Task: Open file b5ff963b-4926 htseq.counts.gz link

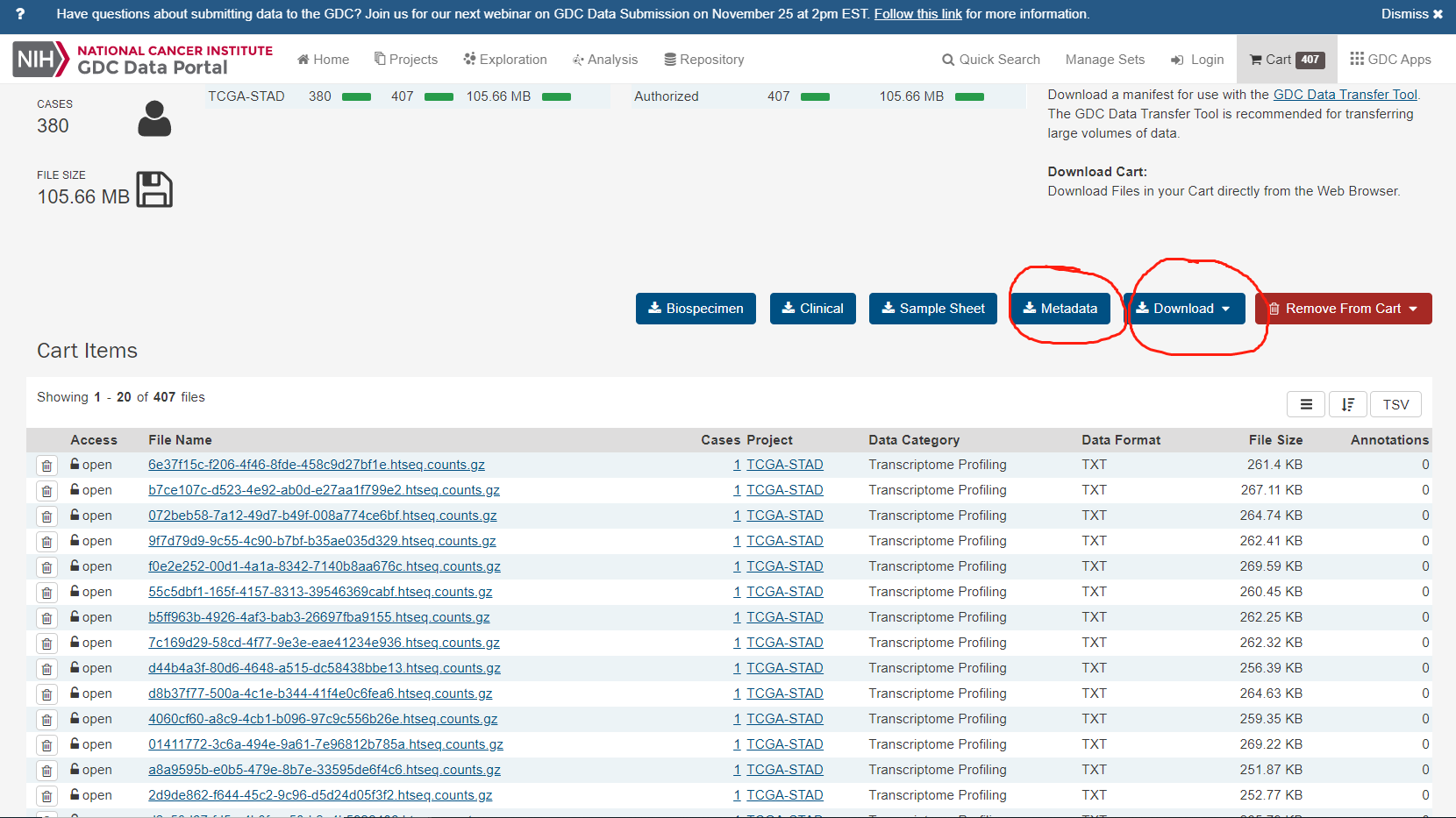Action: (319, 617)
